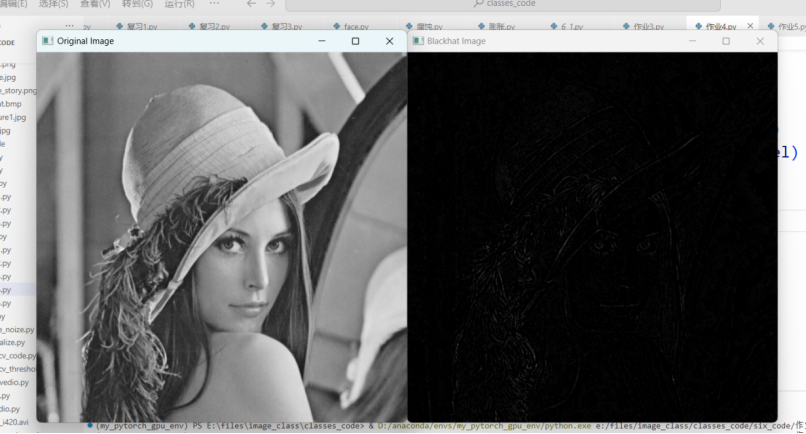Maximize the Original Image window
This screenshot has width=806, height=434.
tap(355, 41)
